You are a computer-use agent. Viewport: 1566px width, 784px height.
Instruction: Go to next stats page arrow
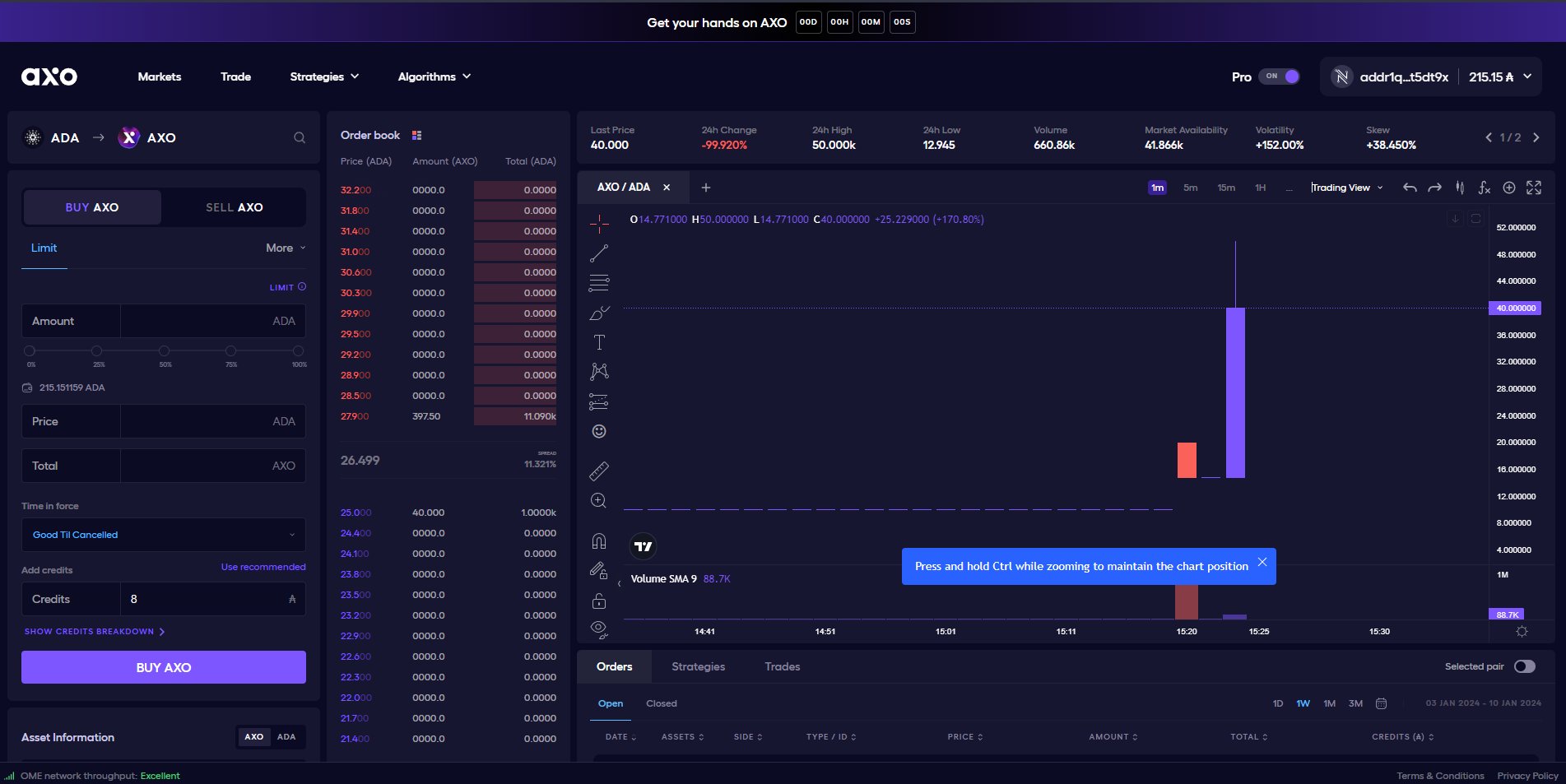(x=1536, y=137)
